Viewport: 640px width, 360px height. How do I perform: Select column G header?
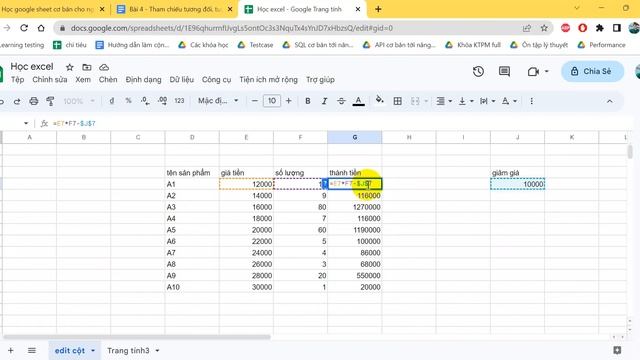[x=355, y=137]
